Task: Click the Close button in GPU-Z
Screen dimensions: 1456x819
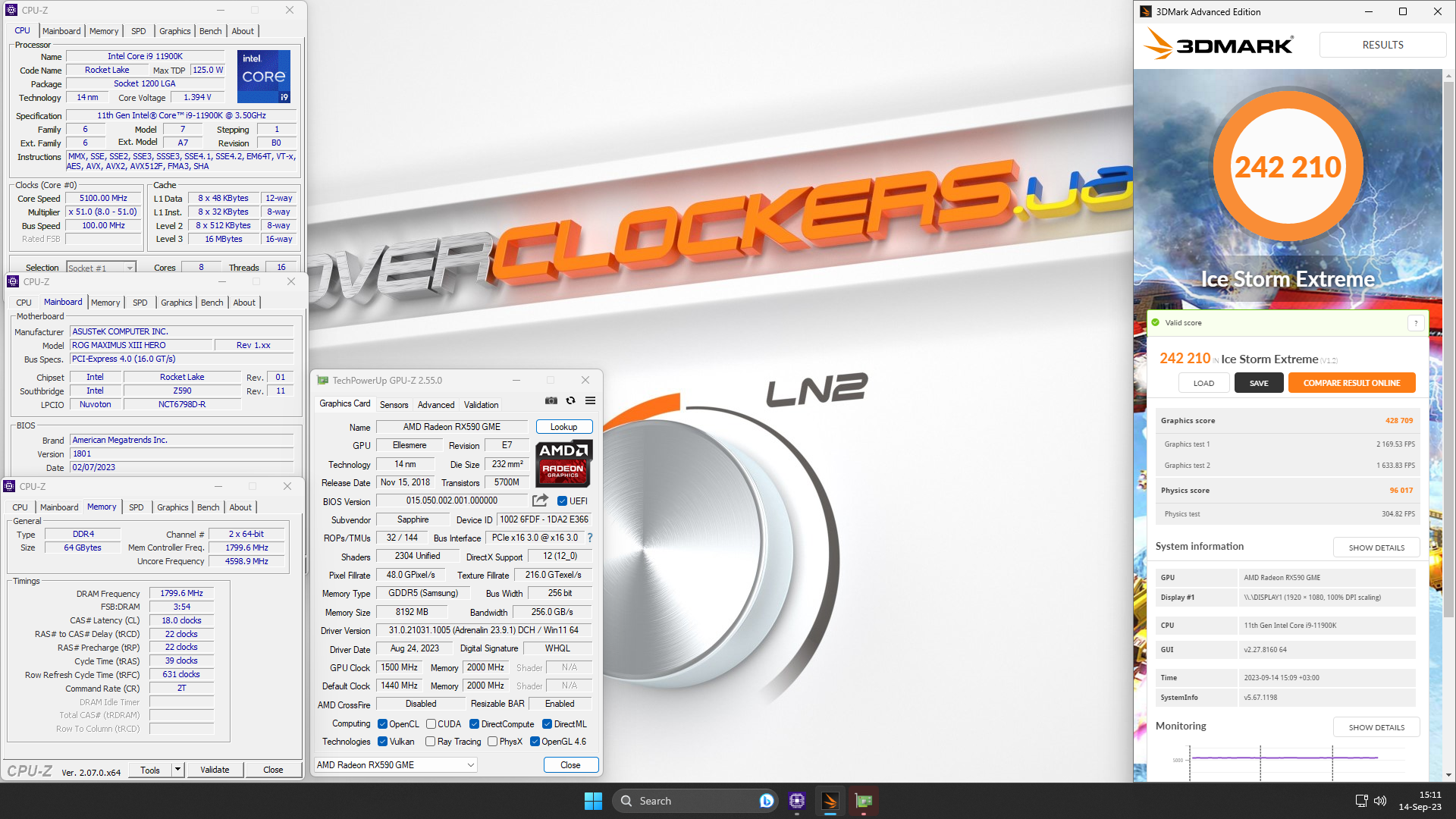Action: tap(570, 765)
